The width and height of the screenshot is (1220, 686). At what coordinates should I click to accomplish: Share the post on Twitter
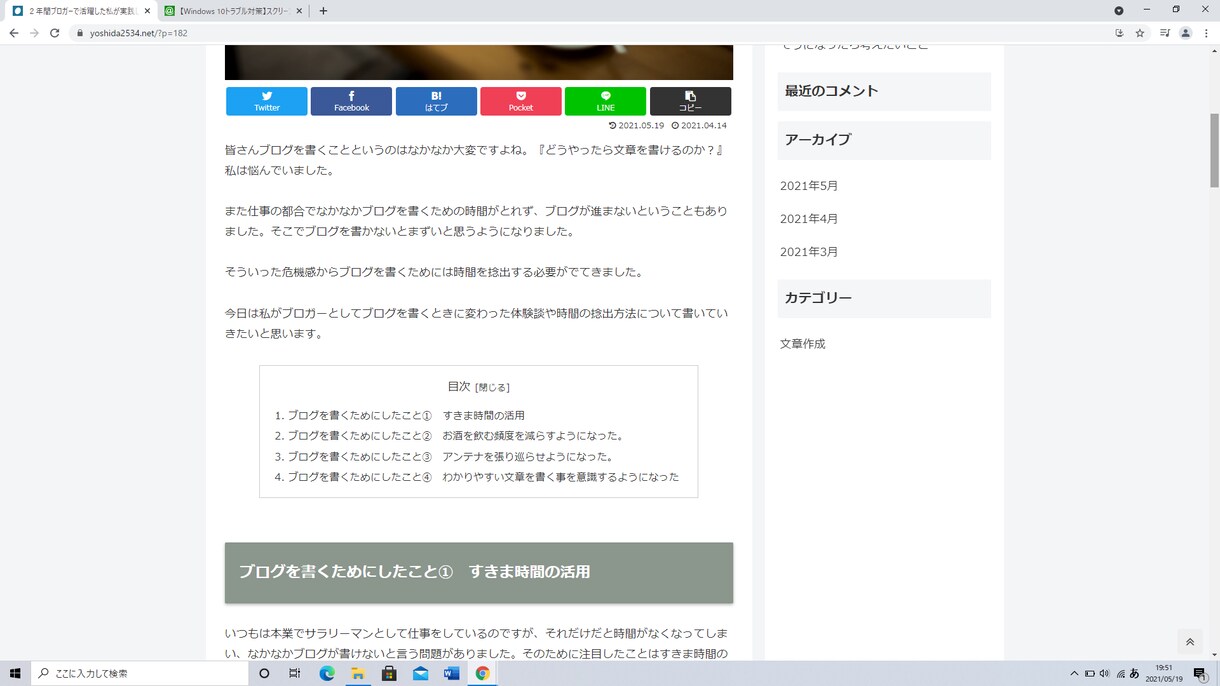point(267,101)
